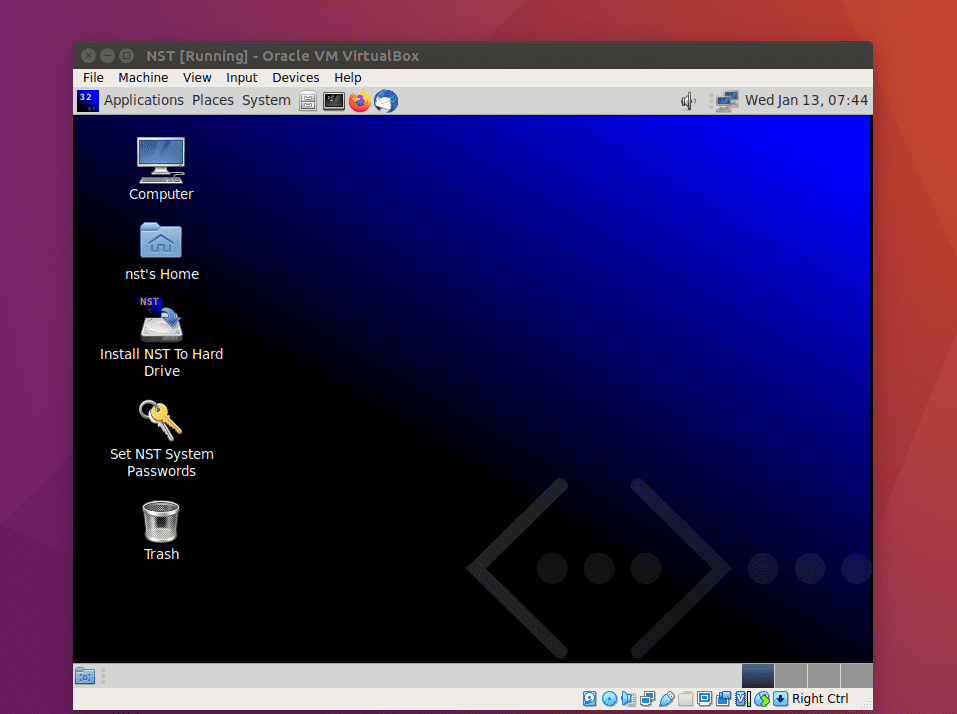Click the show desktop button in bottom panel
Viewport: 957px width, 714px height.
coord(85,676)
